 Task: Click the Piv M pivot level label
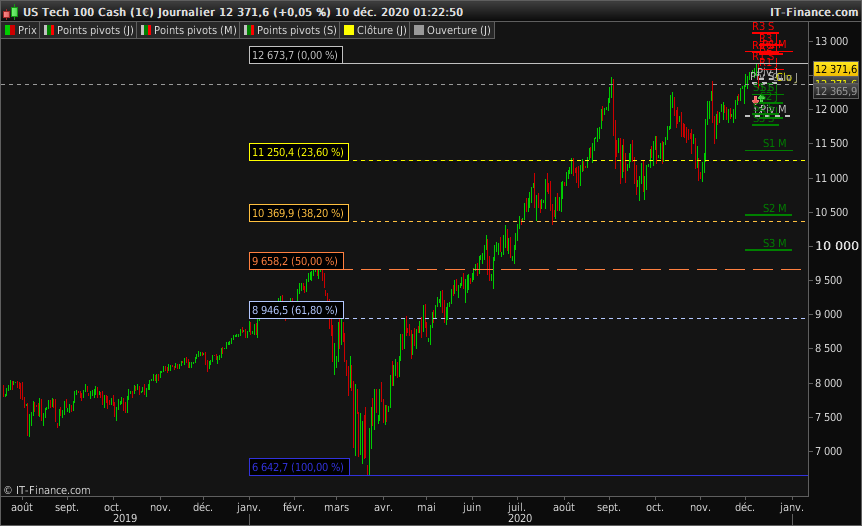click(773, 109)
